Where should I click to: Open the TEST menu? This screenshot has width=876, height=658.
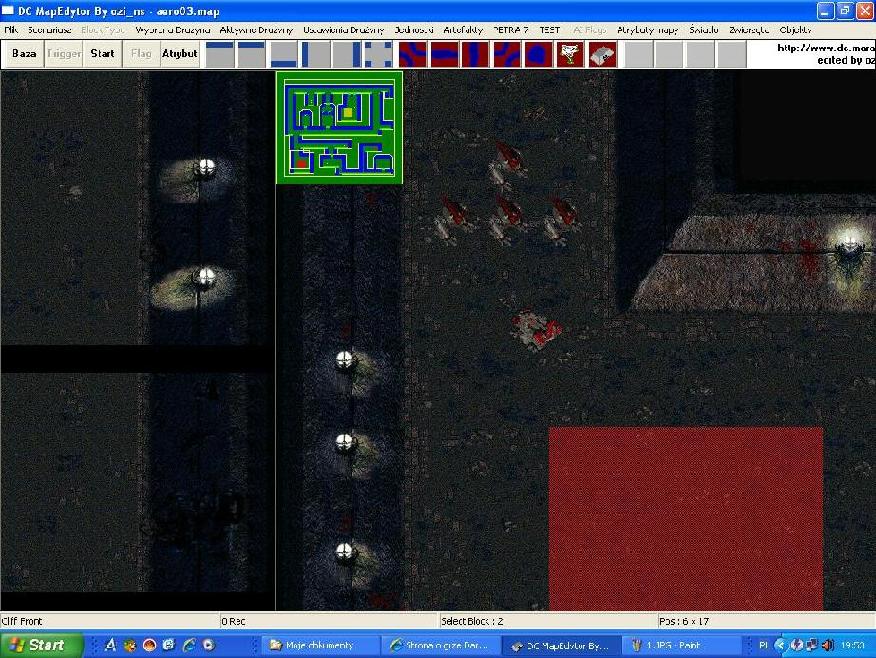(x=550, y=30)
